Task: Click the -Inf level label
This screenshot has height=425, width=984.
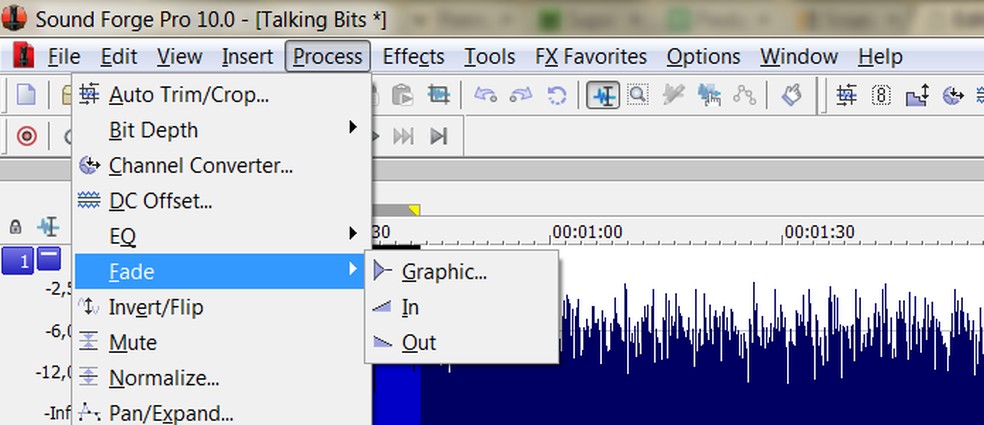Action: tap(57, 413)
